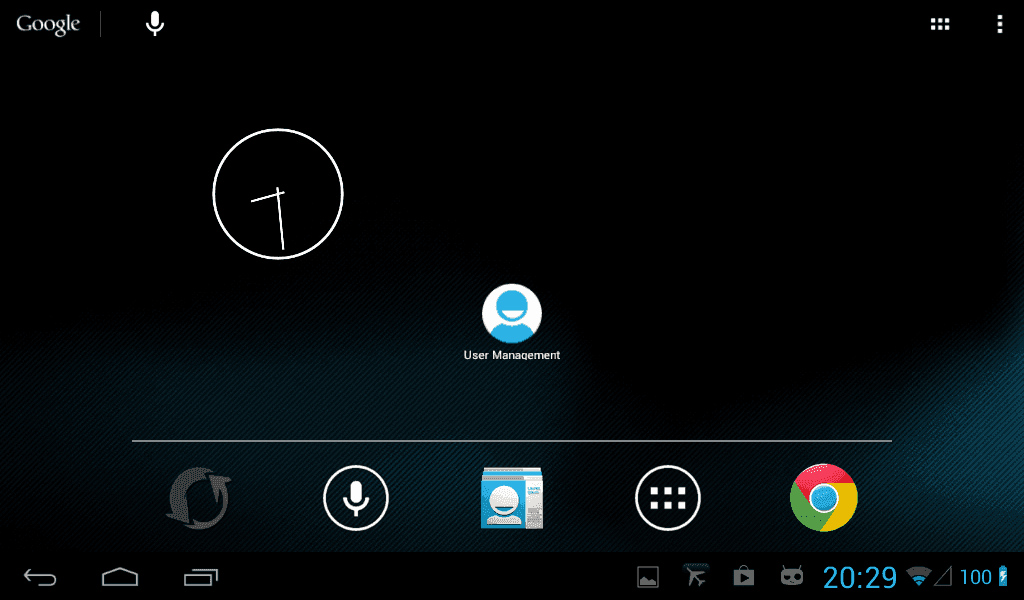Open Recent apps navigation button

click(200, 577)
